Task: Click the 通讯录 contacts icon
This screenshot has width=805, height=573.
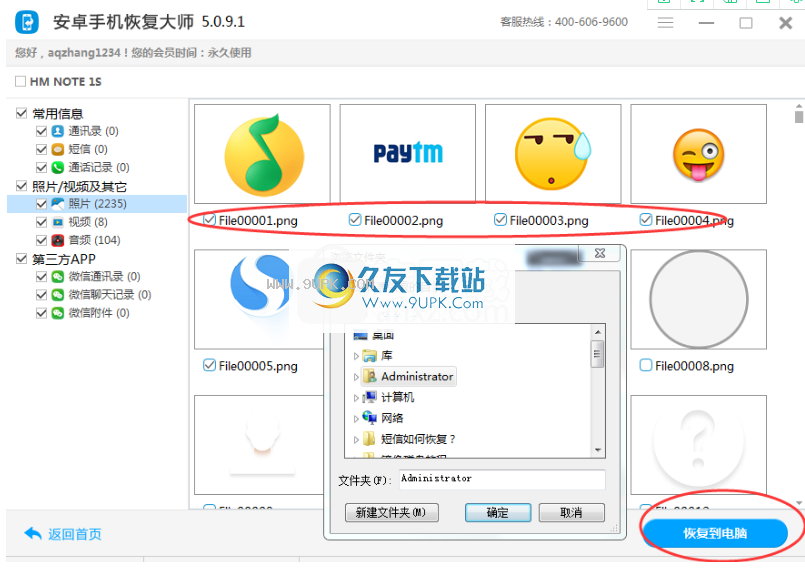Action: pyautogui.click(x=58, y=131)
